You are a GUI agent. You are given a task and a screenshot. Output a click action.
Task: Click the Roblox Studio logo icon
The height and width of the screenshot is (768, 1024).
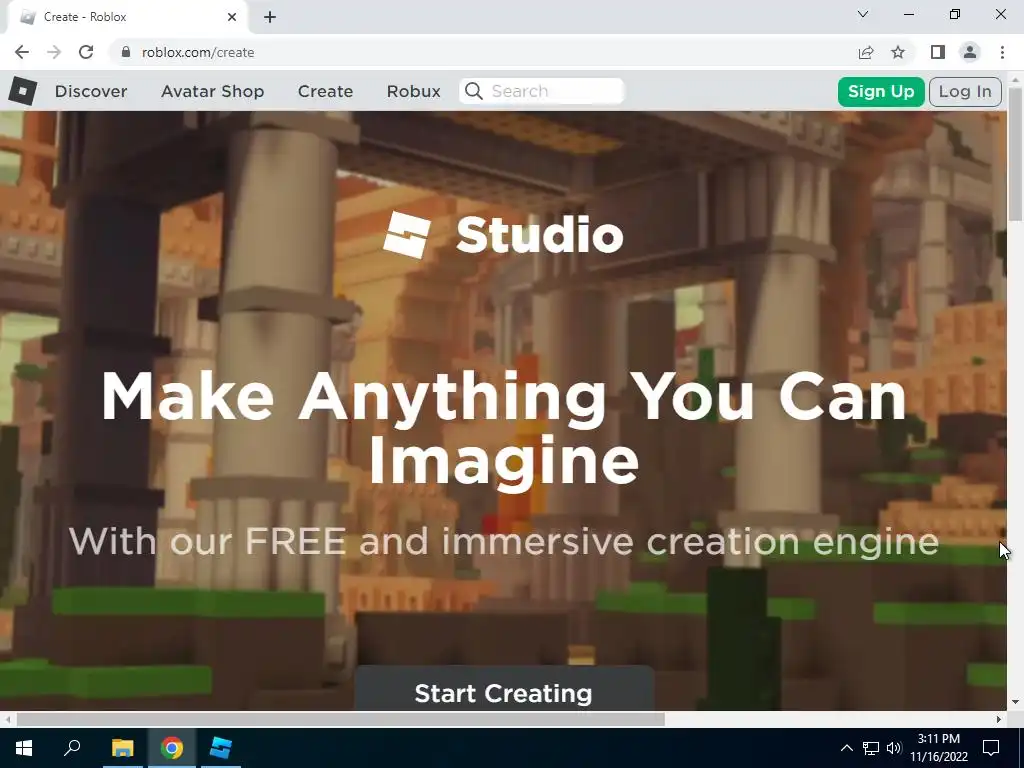point(407,235)
